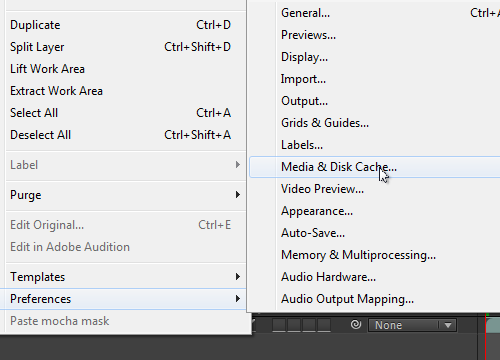Viewport: 500px width, 360px height.
Task: Choose Display preferences
Action: (x=375, y=57)
